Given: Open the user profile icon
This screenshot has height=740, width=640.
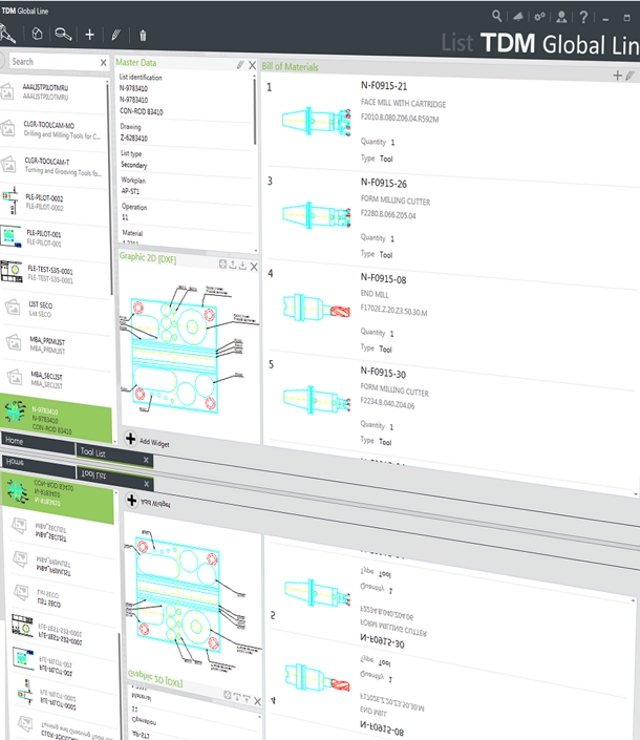Looking at the screenshot, I should (x=561, y=17).
